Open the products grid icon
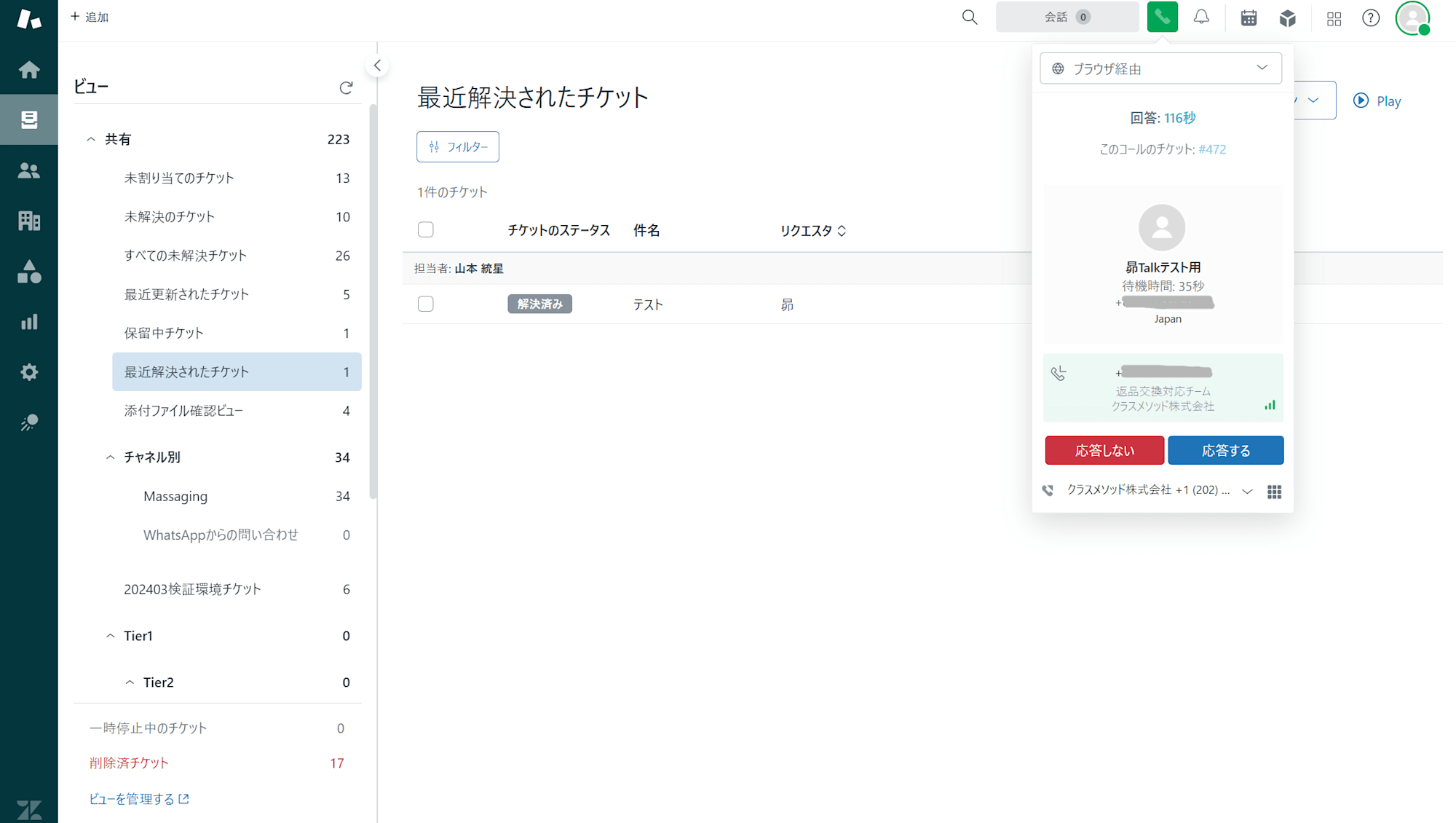 [x=1334, y=19]
